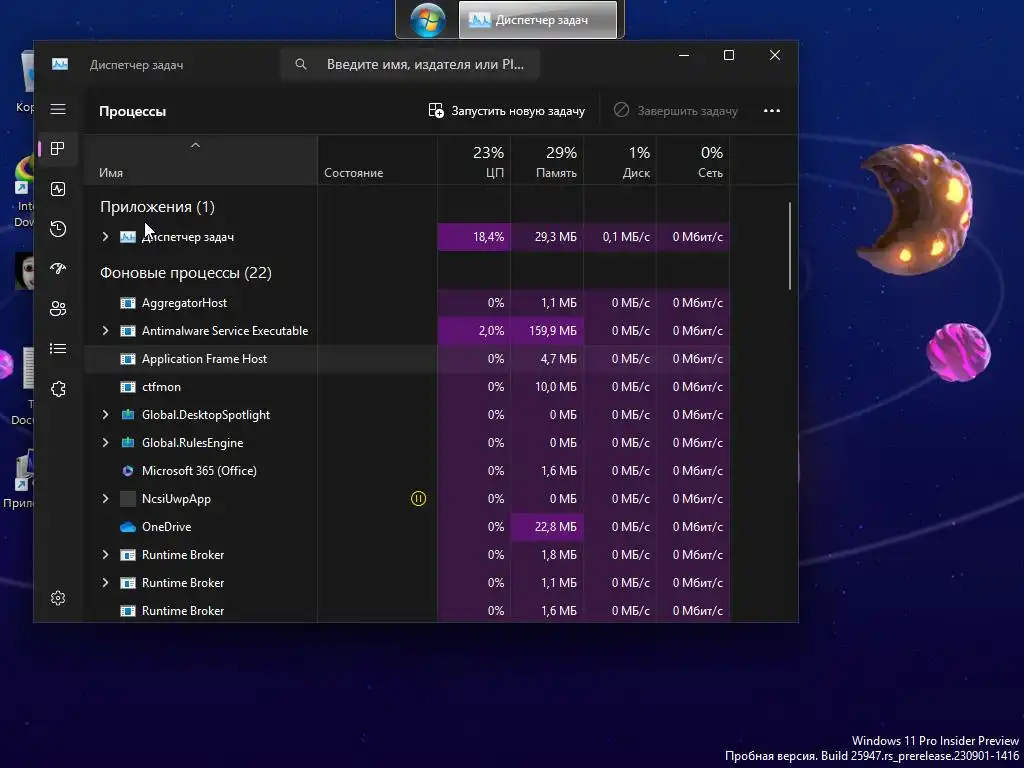Click the 22,8 МБ OneDrive memory cell
Viewport: 1024px width, 768px height.
[547, 526]
